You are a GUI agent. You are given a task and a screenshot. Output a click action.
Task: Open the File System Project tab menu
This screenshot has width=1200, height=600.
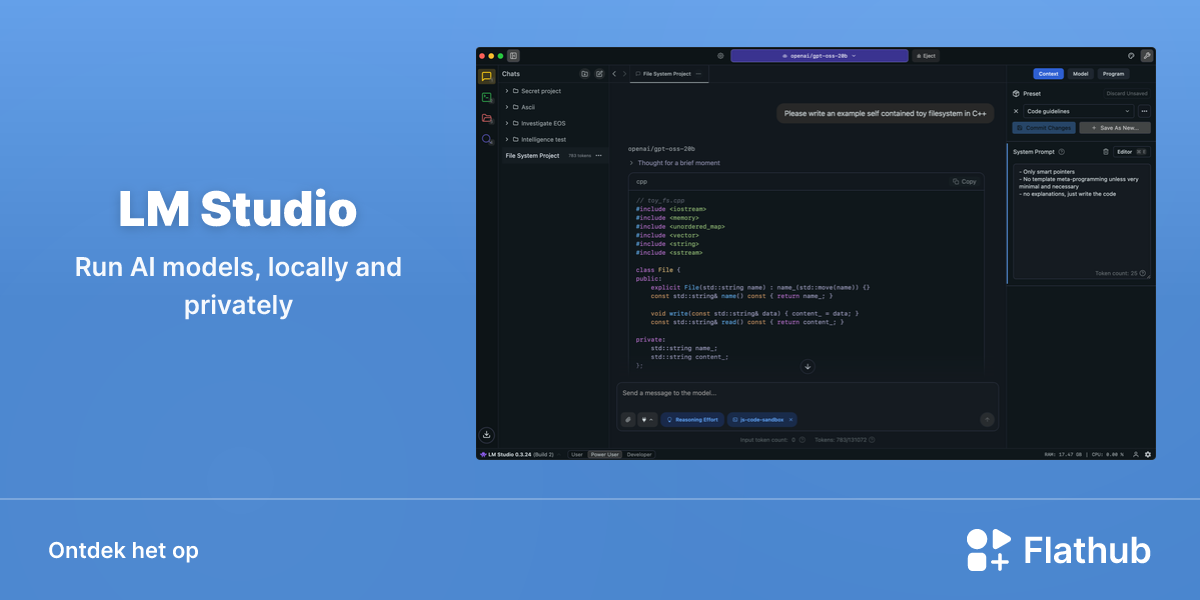(699, 74)
